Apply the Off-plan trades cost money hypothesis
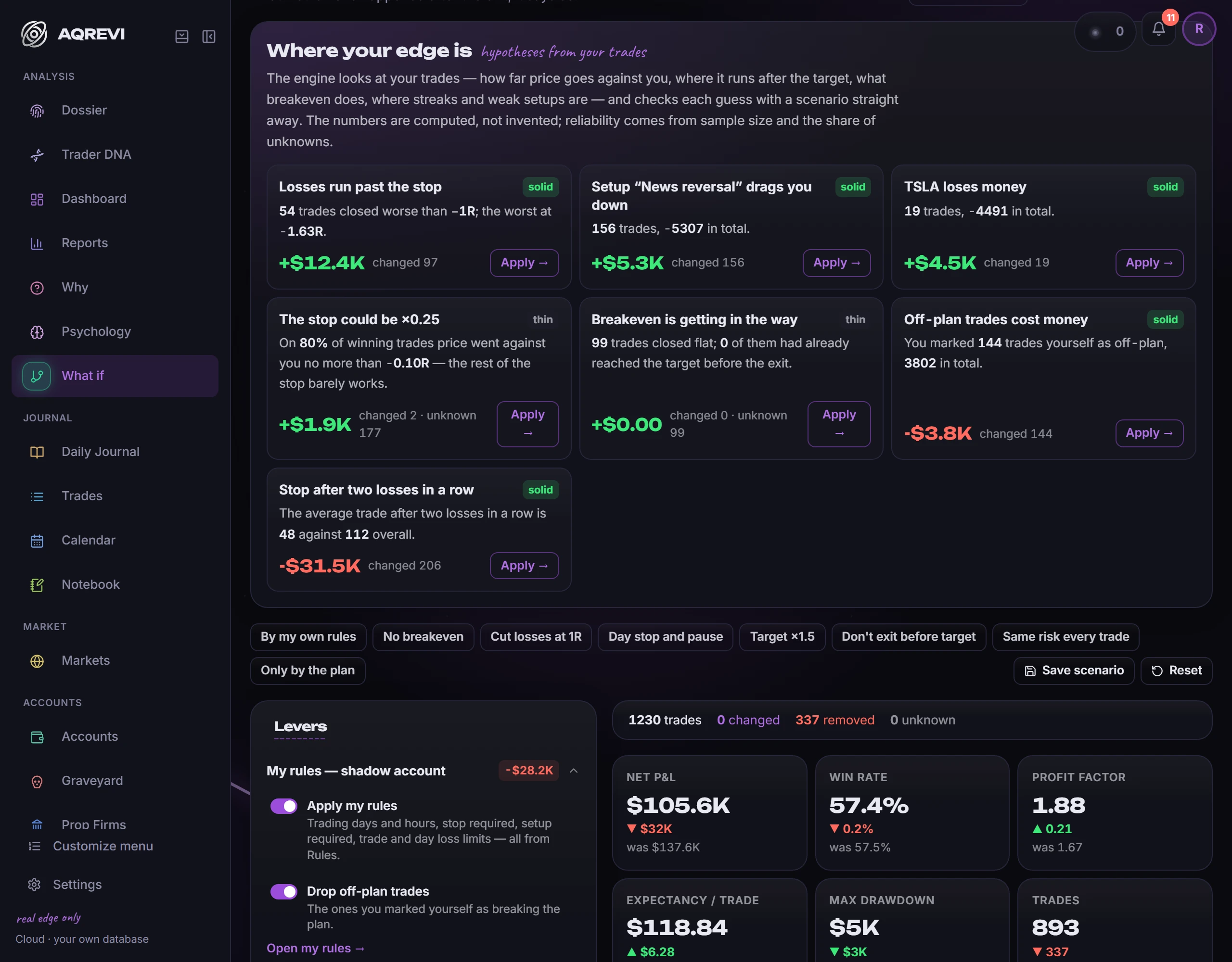This screenshot has width=1232, height=962. (x=1149, y=433)
